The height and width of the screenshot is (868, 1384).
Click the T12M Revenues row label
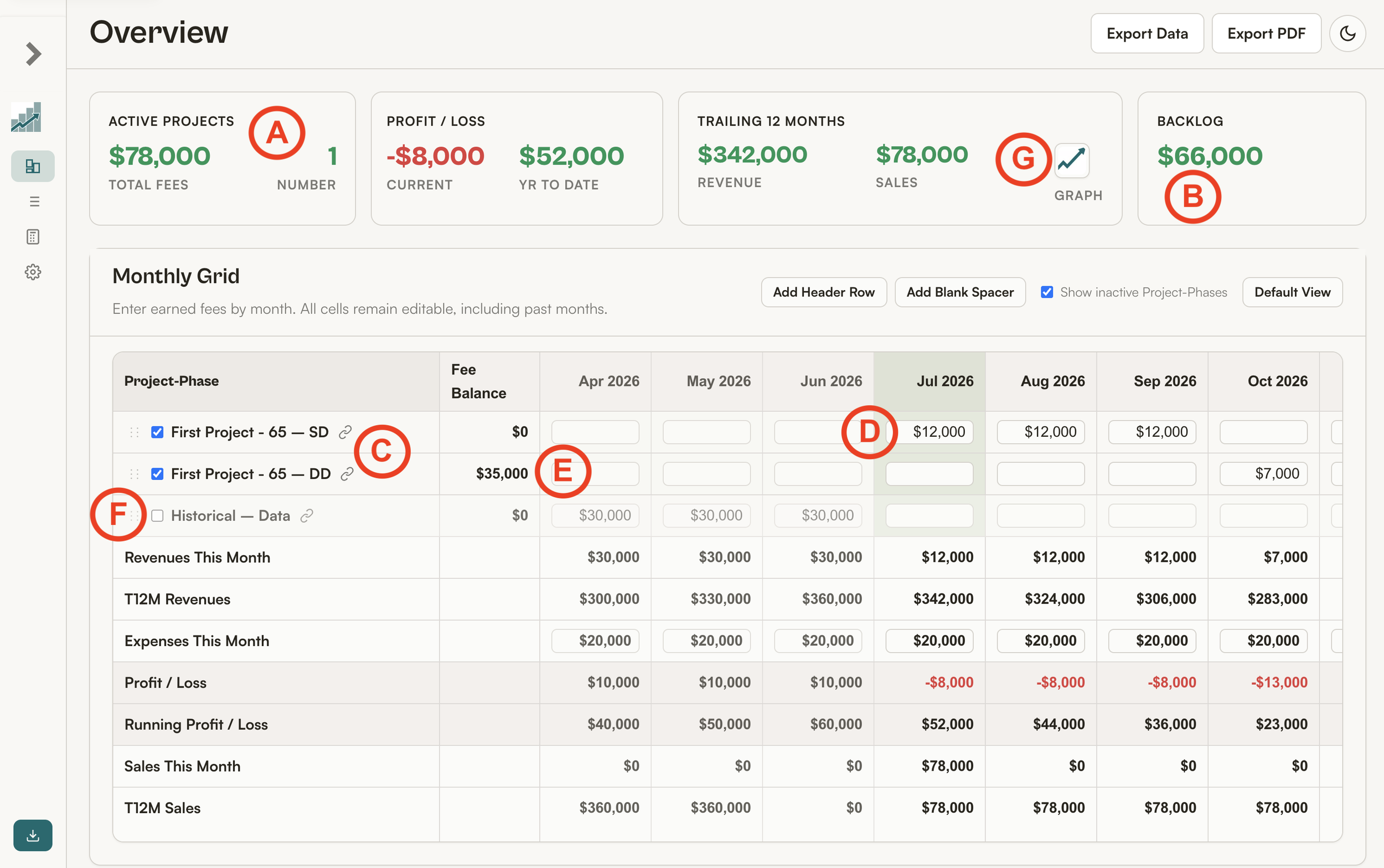click(x=177, y=600)
